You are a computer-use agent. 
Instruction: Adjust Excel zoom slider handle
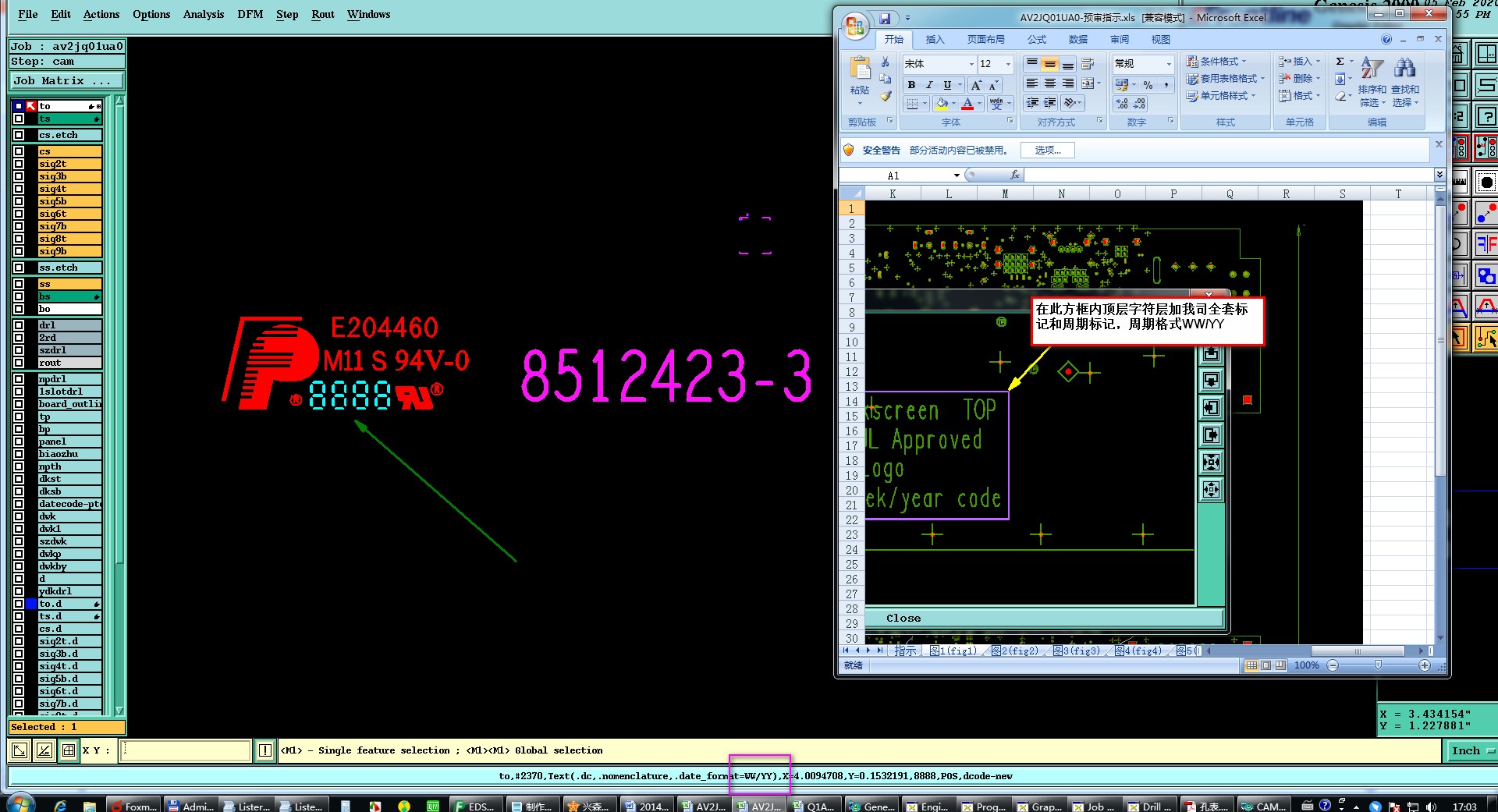(1378, 665)
